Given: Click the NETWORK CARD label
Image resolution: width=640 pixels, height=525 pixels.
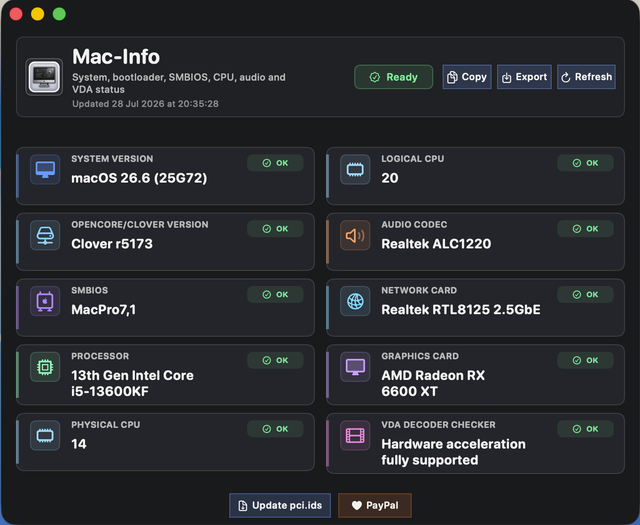Looking at the screenshot, I should tap(419, 290).
